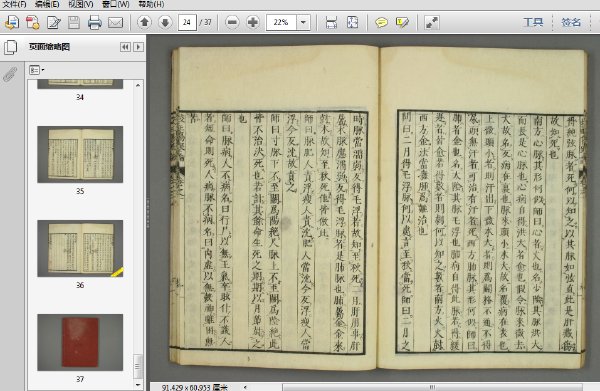
Task: Click the horizontal scrollbar at bottom
Action: pos(432,387)
